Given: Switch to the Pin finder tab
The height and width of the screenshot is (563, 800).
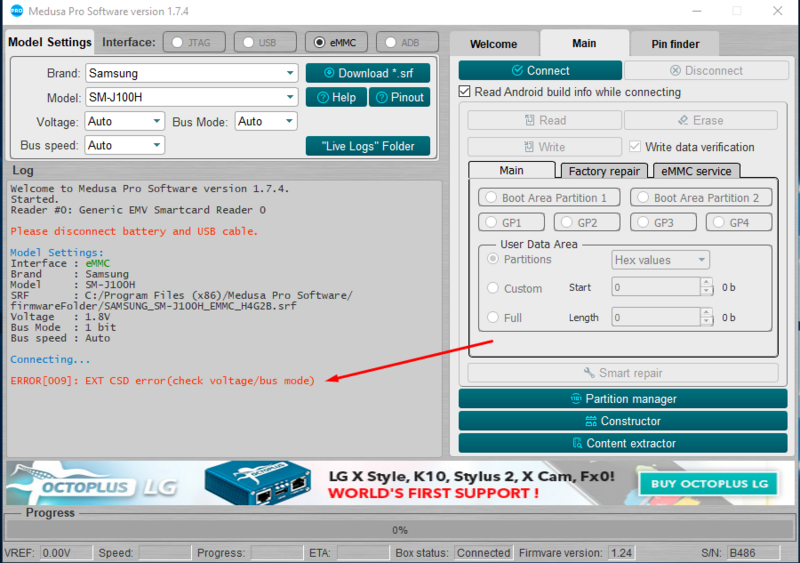Looking at the screenshot, I should (675, 44).
